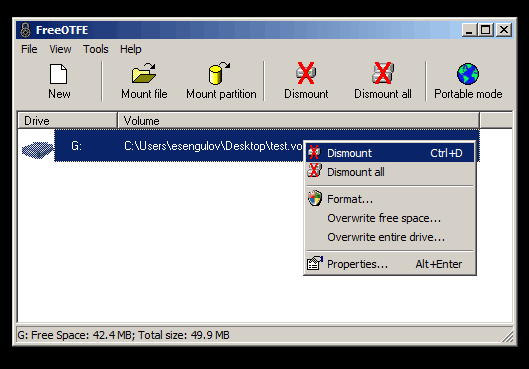
Task: Maximize the FreeOTFE window
Action: 486,30
